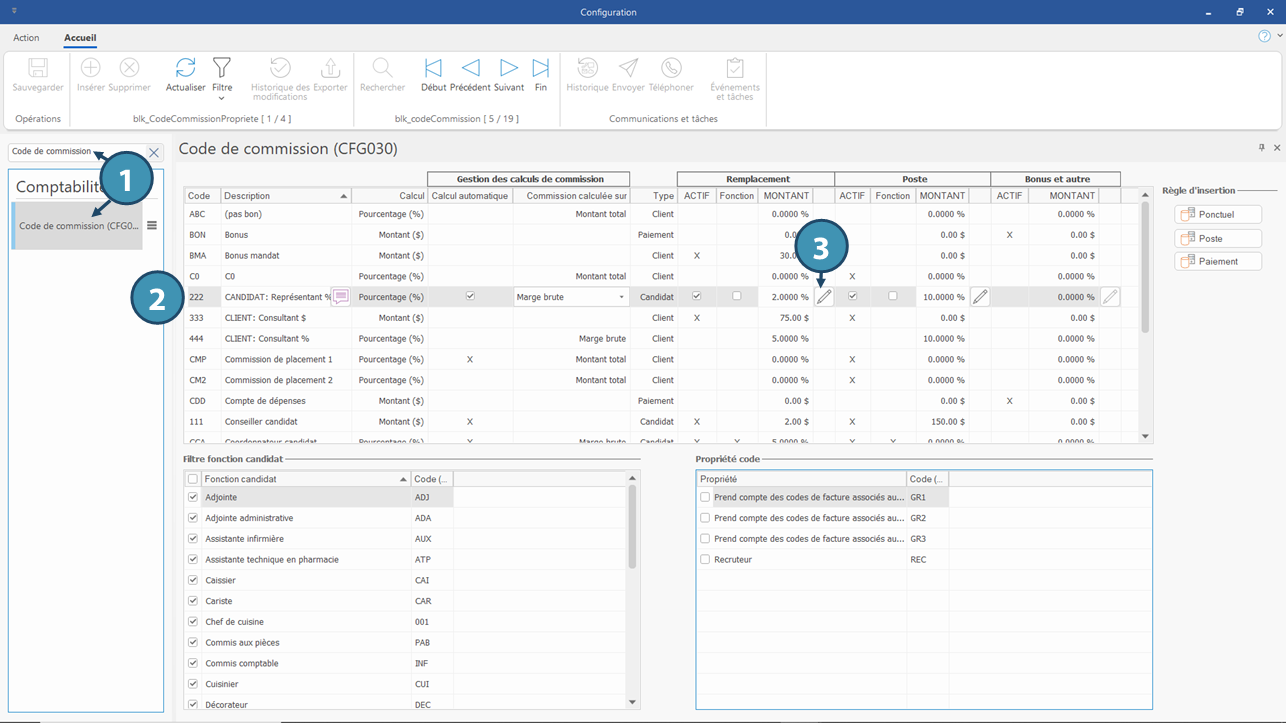This screenshot has width=1286, height=723.
Task: Uncheck the Adjointe fonction candidat checkbox
Action: [193, 497]
